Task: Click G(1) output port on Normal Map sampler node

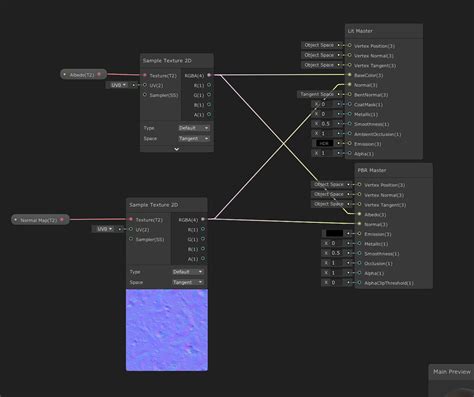Action: (x=203, y=239)
